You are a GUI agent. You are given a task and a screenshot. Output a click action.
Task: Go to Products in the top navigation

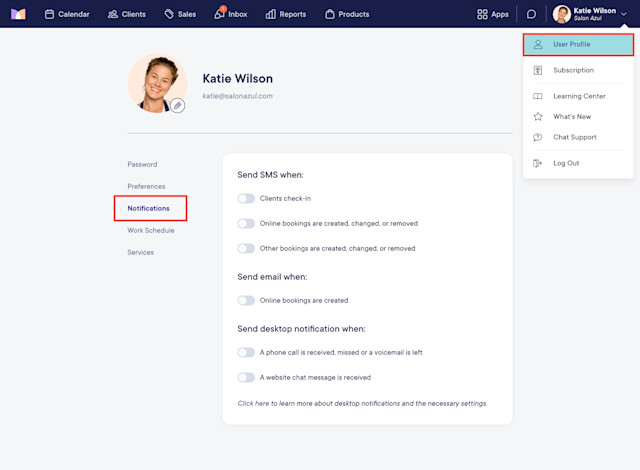347,14
